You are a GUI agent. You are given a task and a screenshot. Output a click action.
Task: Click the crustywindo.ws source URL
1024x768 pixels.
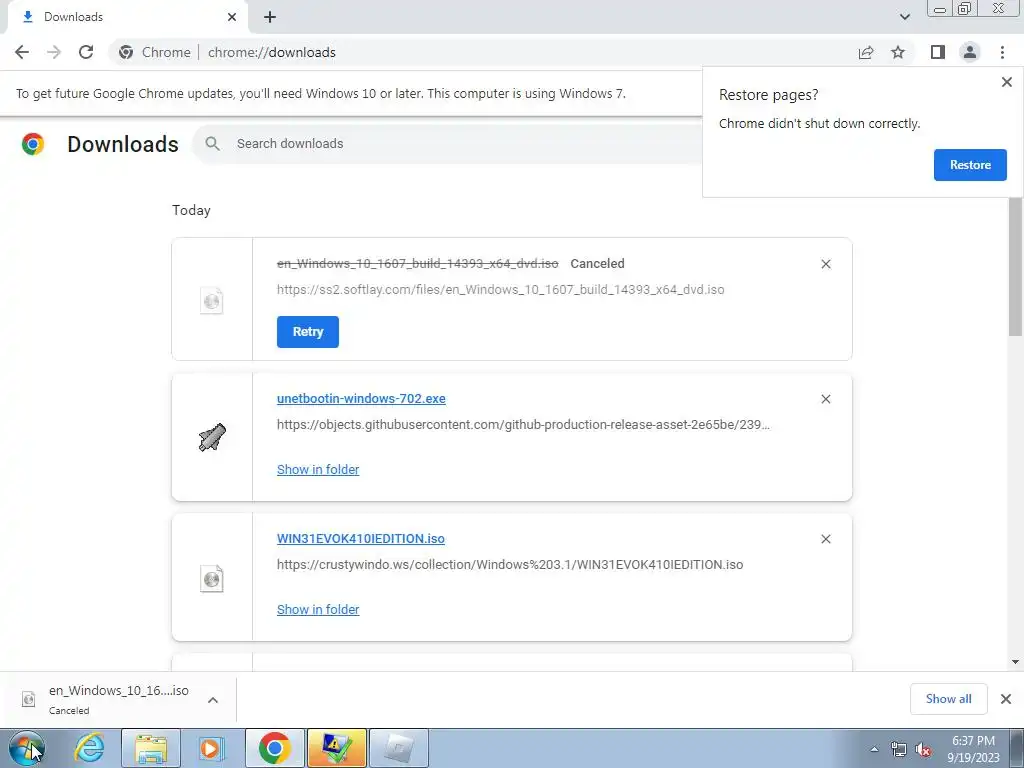point(510,564)
